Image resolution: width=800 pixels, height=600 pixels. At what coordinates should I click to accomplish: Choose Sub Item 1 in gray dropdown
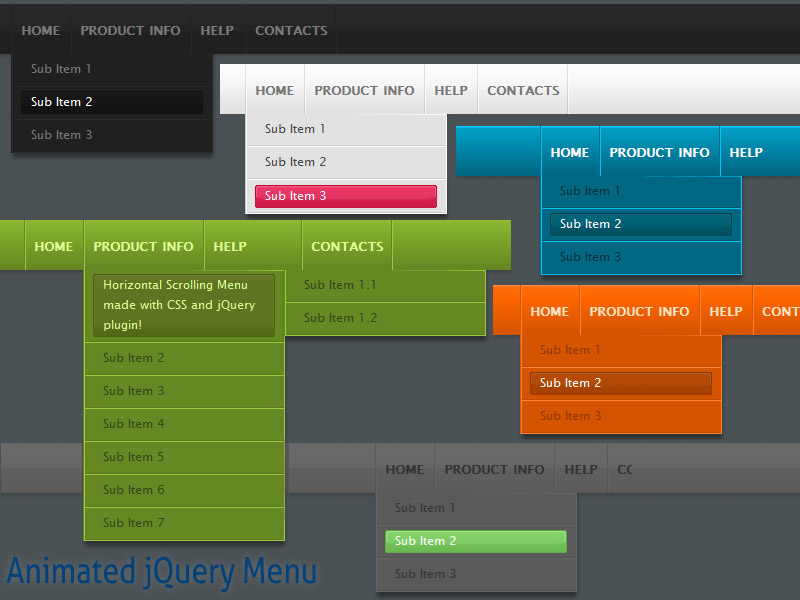[x=476, y=508]
